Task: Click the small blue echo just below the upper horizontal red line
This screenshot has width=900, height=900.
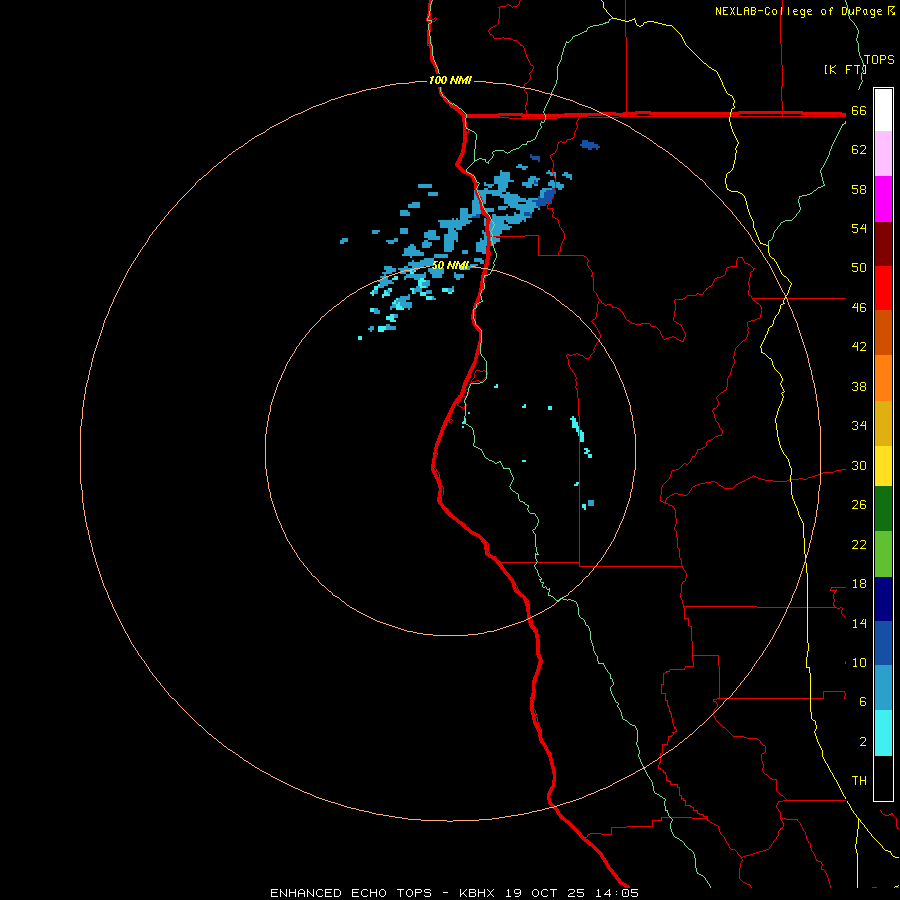Action: 589,145
